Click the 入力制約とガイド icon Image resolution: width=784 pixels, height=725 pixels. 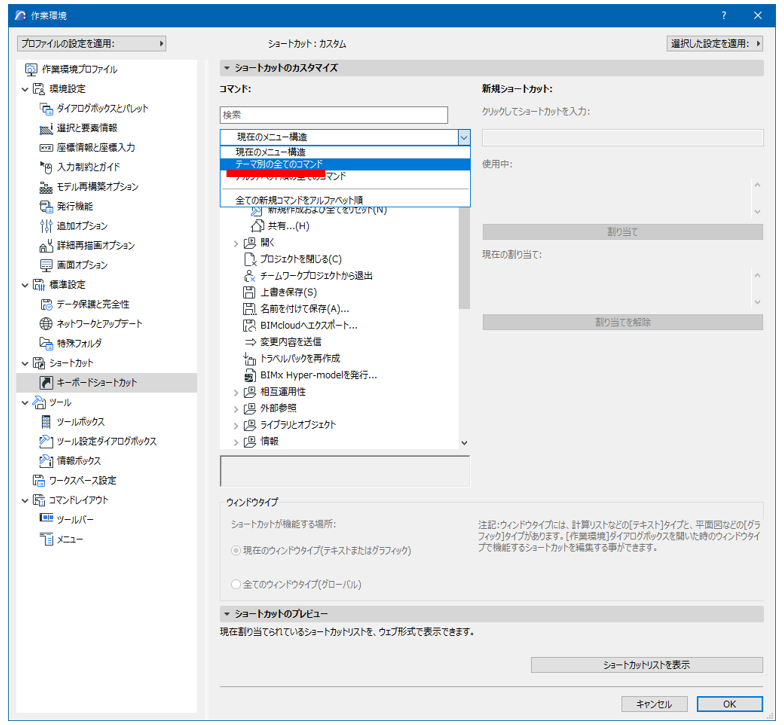46,167
